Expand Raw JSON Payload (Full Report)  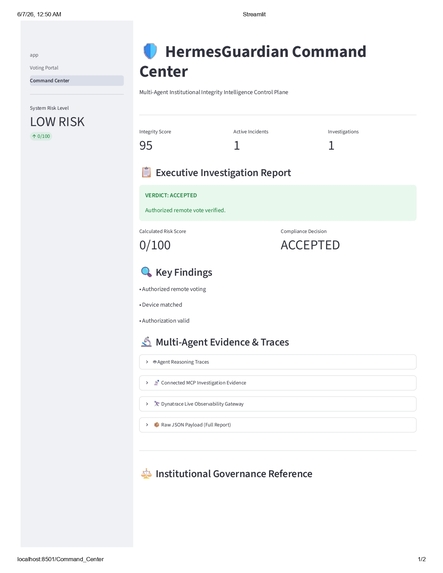coord(278,425)
